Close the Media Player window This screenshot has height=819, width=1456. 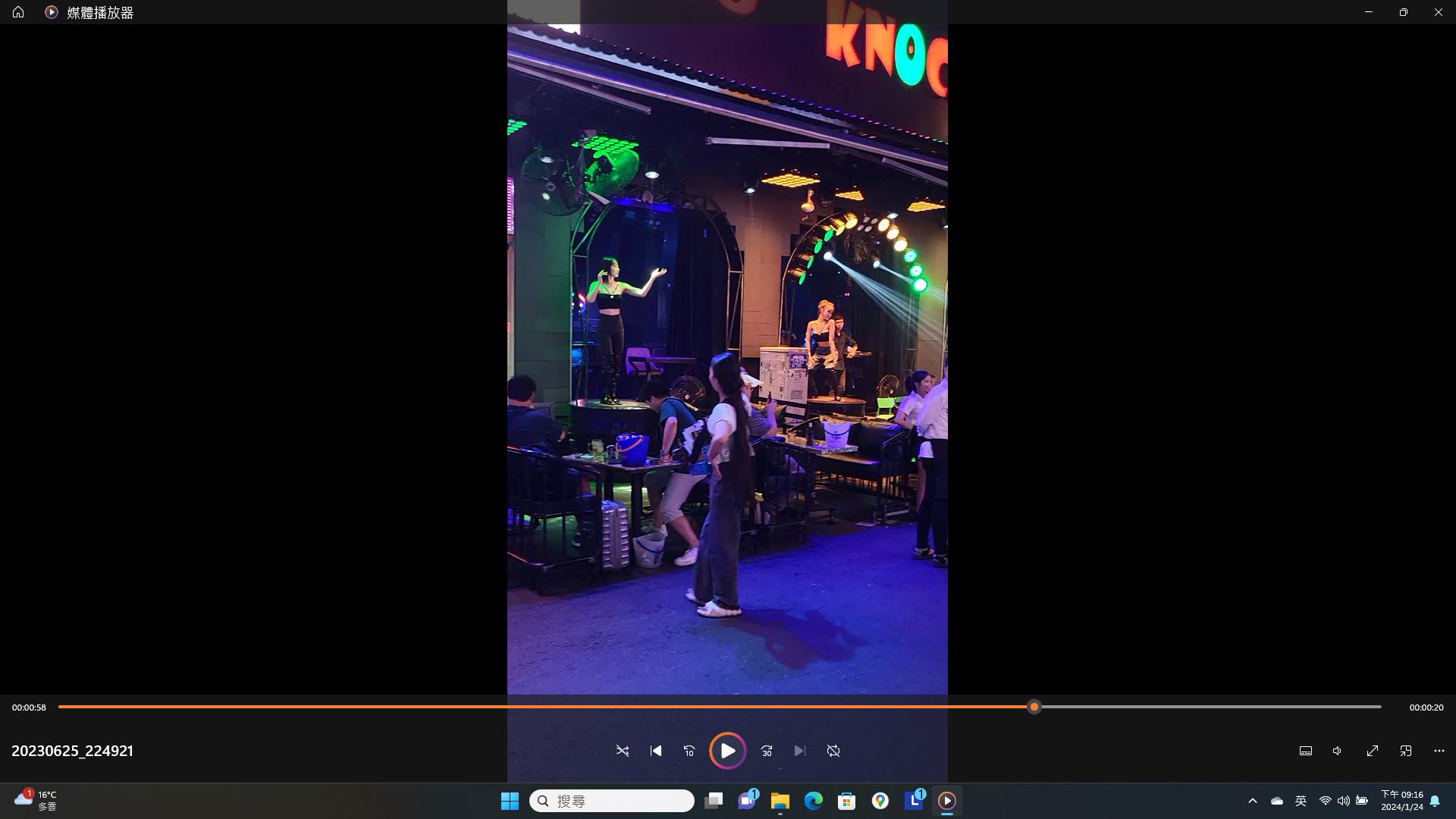click(x=1439, y=12)
